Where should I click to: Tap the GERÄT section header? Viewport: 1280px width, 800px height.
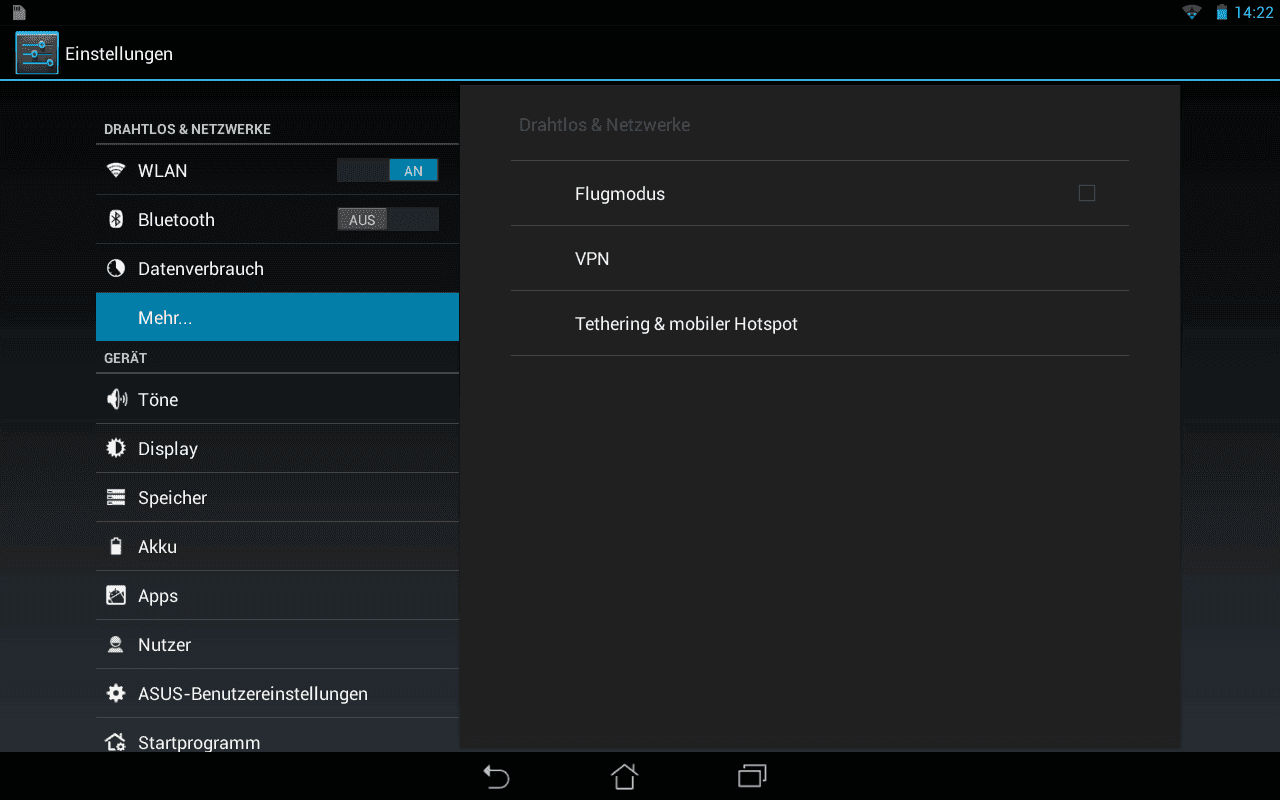point(125,357)
